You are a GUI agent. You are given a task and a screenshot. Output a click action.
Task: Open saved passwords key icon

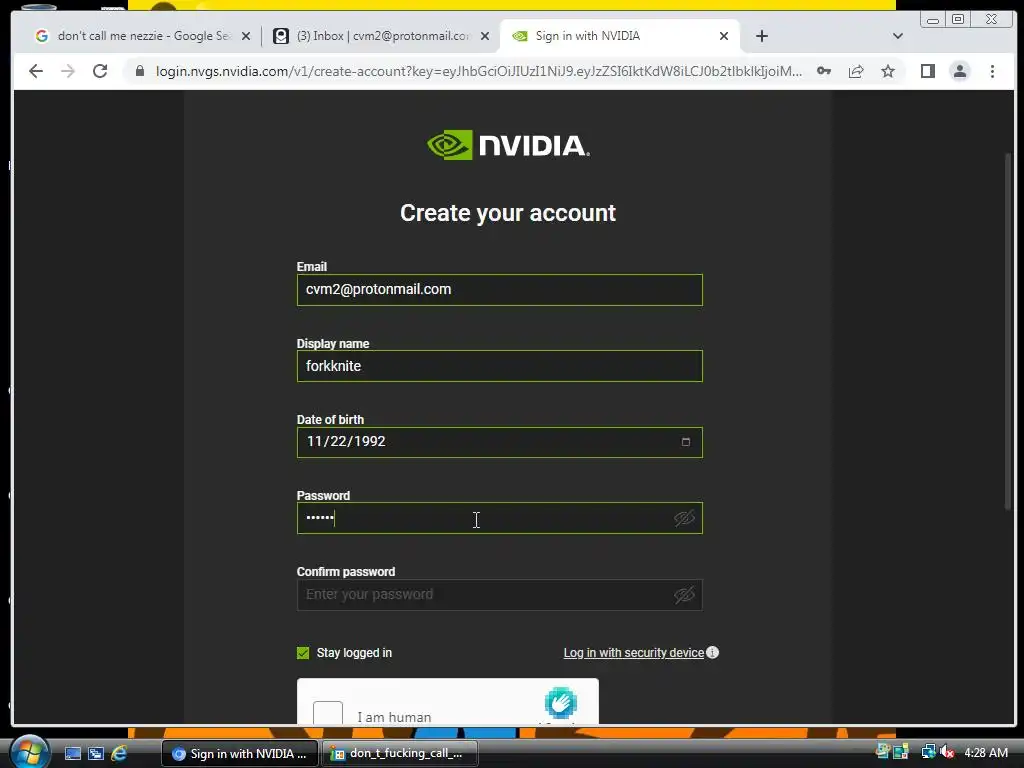(x=824, y=71)
